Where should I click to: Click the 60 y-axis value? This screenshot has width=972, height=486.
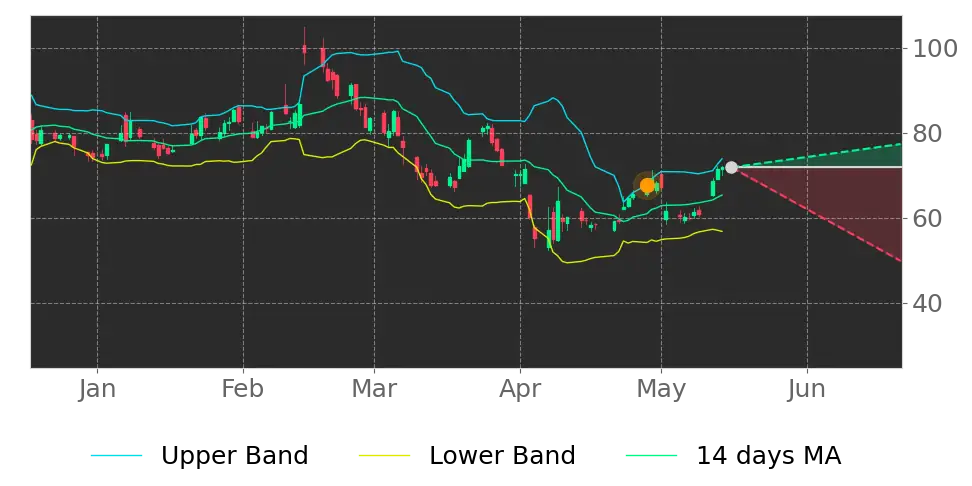pyautogui.click(x=927, y=218)
